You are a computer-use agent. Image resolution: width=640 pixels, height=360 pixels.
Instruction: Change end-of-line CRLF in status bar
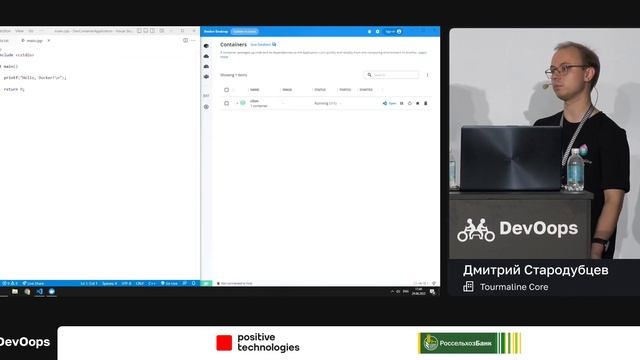click(140, 283)
